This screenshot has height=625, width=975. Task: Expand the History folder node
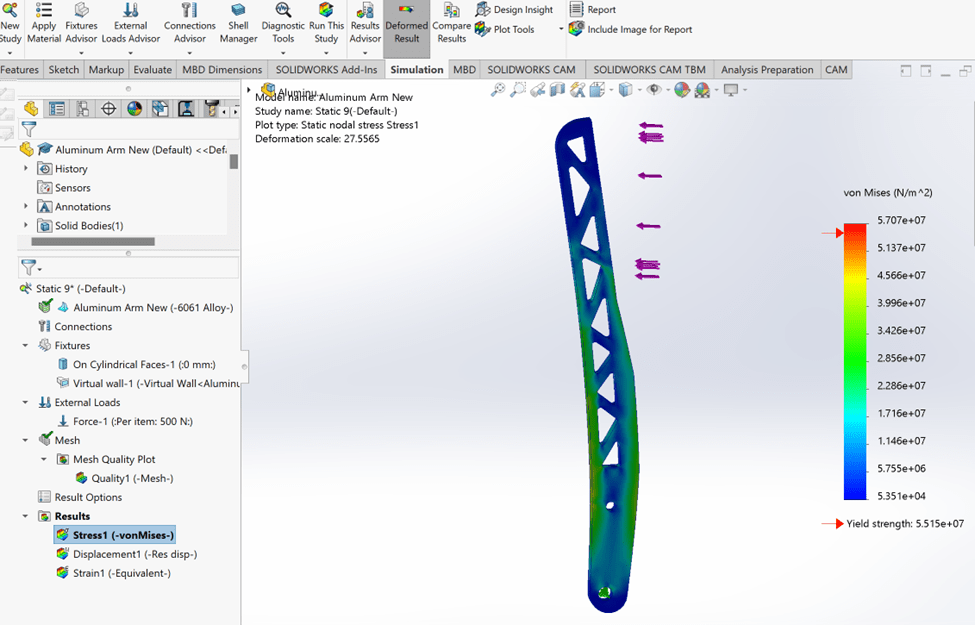tap(26, 169)
